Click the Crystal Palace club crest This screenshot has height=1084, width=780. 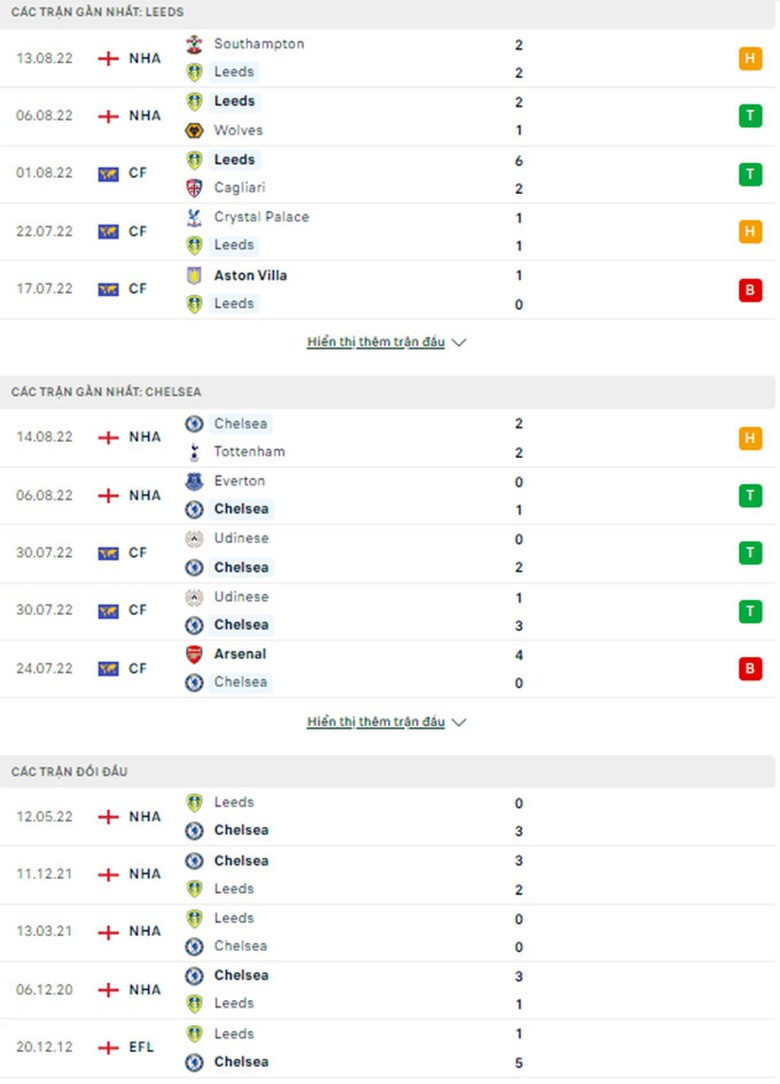(194, 217)
